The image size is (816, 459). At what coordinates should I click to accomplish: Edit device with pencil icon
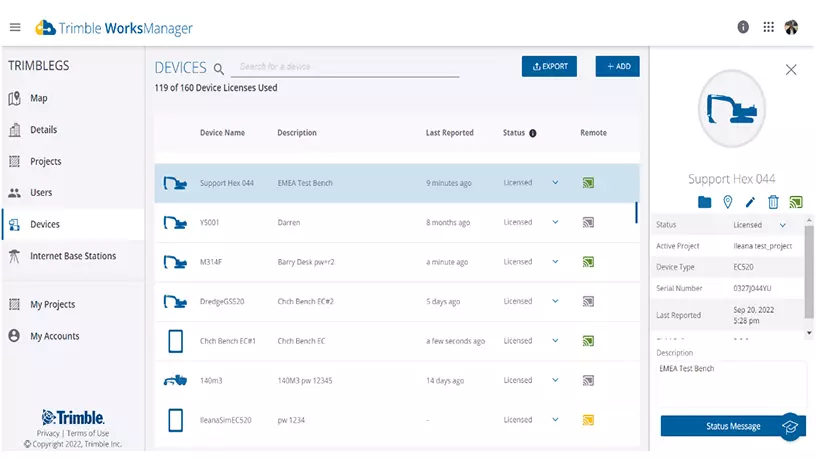(x=750, y=202)
